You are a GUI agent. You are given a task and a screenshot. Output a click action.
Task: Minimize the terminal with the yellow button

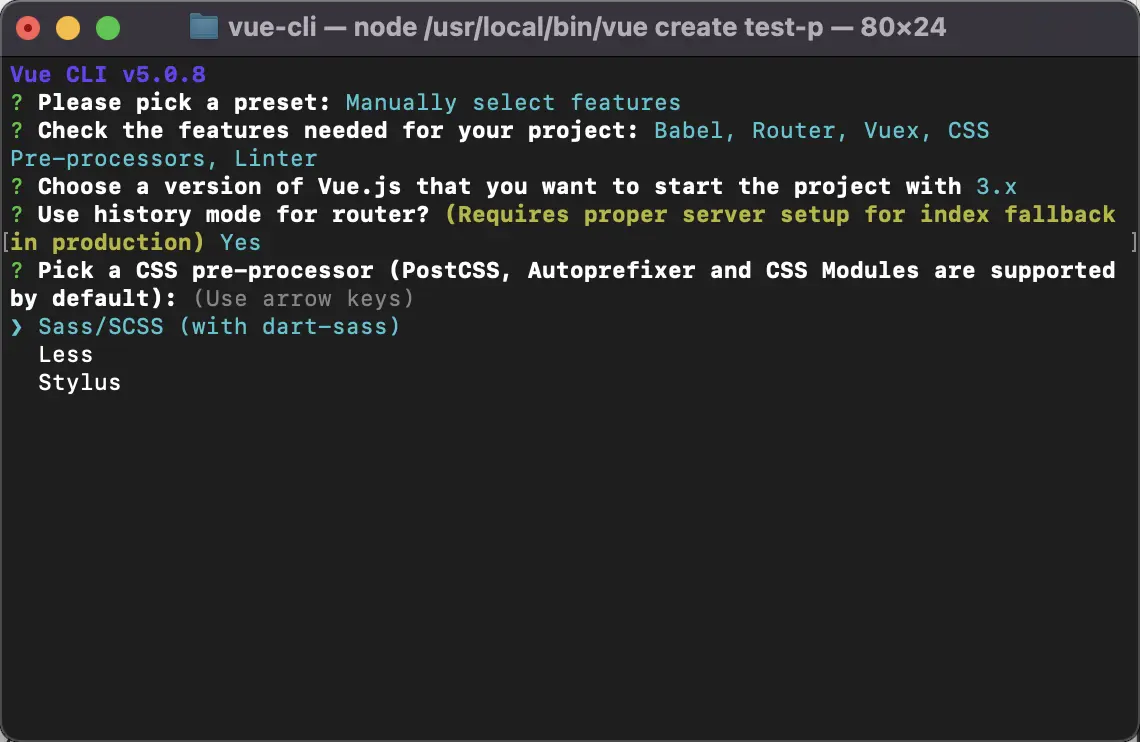[x=68, y=28]
